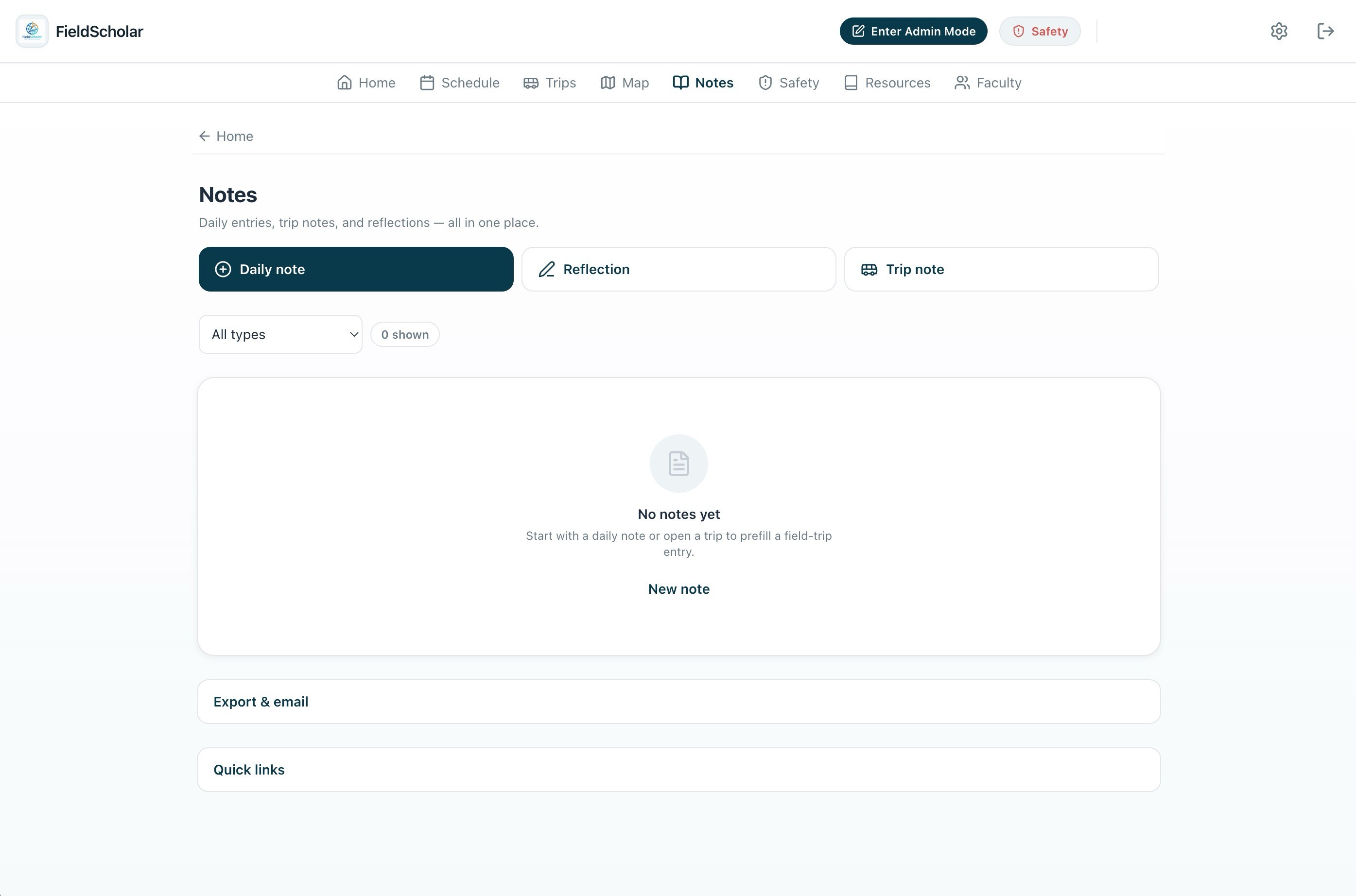Open the Faculty tab
This screenshot has width=1356, height=896.
coord(988,83)
